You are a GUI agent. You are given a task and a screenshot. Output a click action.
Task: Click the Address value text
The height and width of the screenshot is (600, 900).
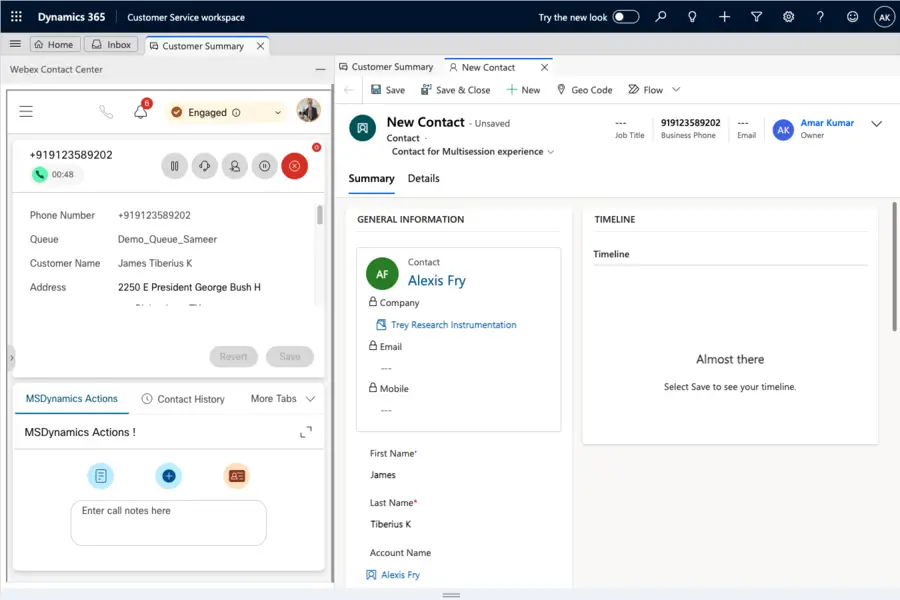pos(189,287)
